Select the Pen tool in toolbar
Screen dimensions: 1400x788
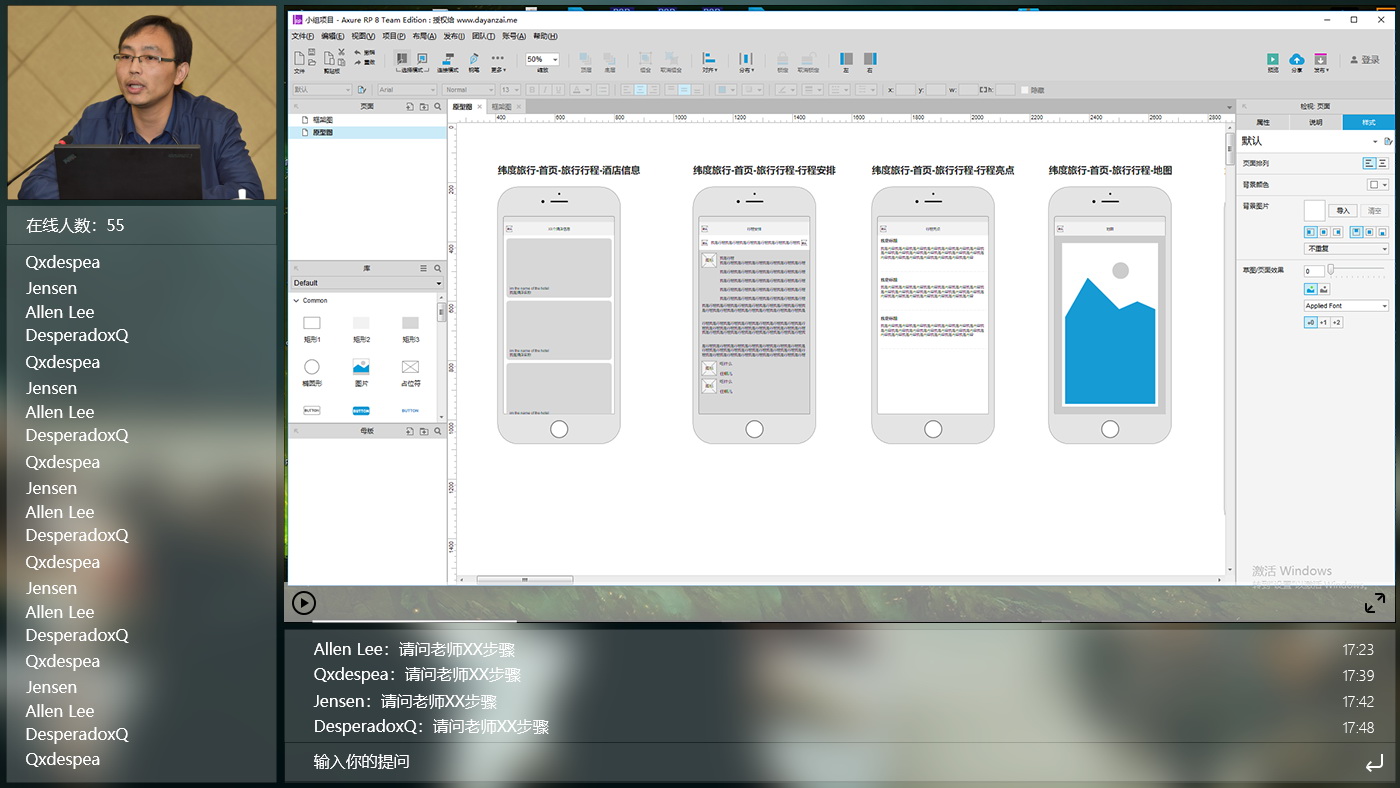coord(473,60)
